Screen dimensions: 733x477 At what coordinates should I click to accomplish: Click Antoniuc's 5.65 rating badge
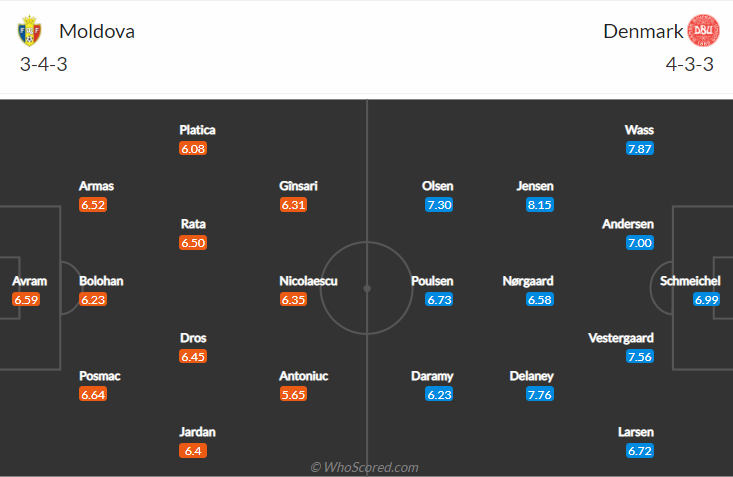(294, 394)
